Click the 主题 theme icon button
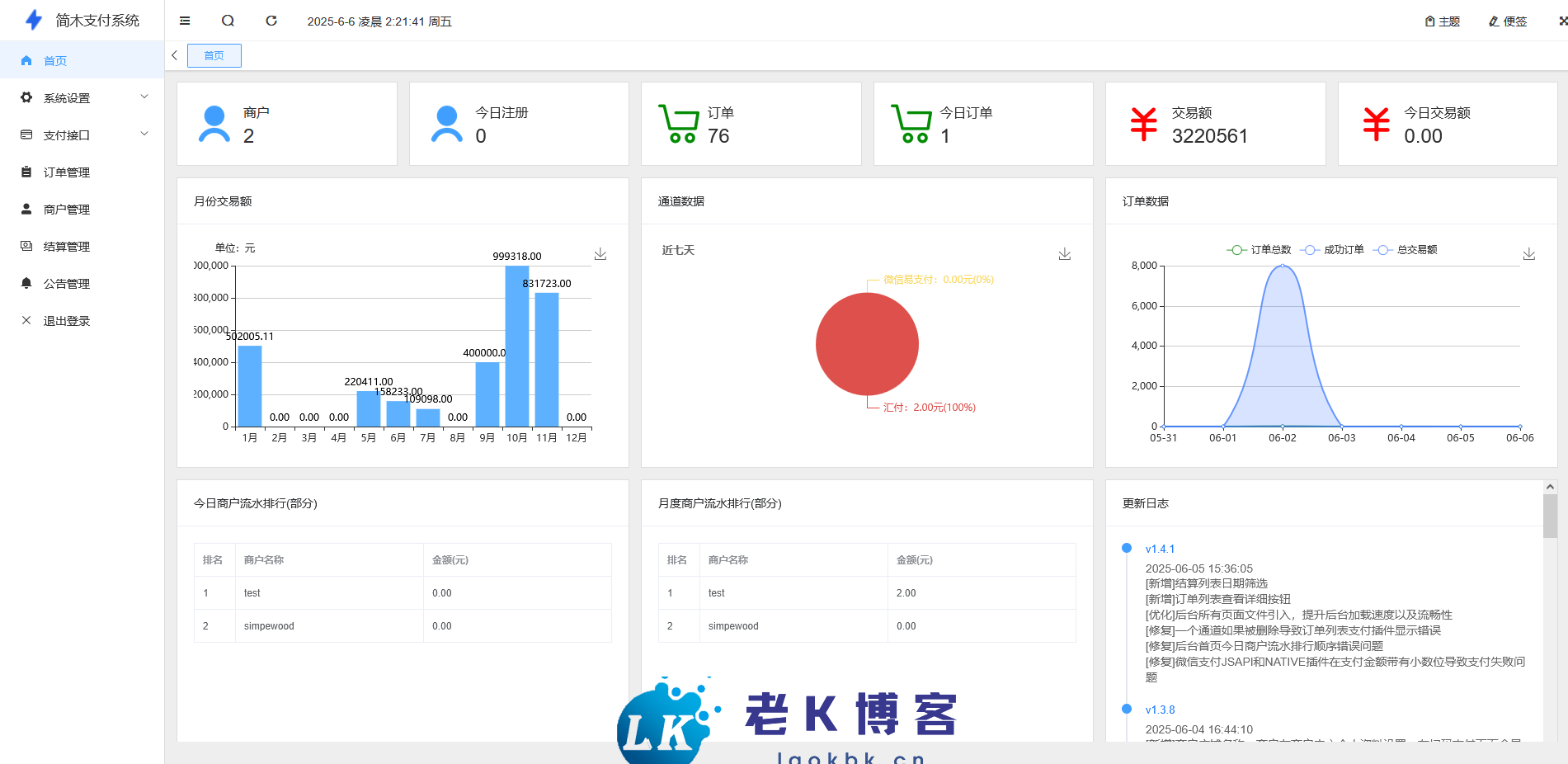The height and width of the screenshot is (764, 1568). pos(1443,21)
